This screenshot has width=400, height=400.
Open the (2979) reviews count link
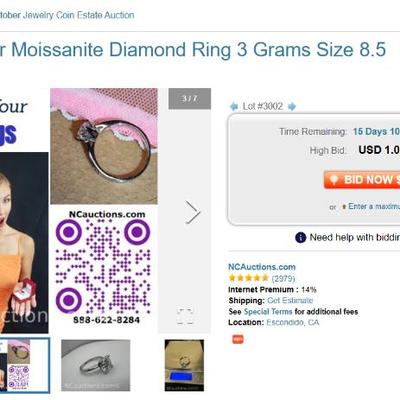(x=283, y=278)
